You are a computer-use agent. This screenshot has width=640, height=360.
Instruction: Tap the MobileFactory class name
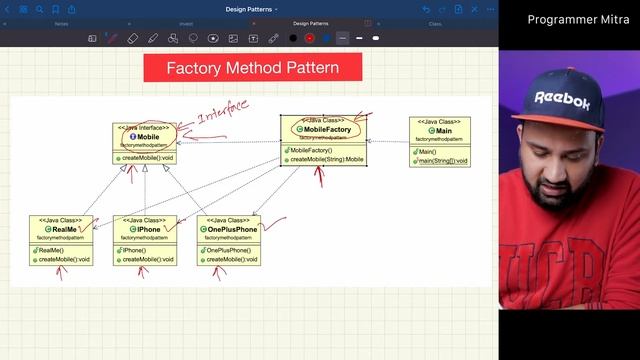pos(327,129)
